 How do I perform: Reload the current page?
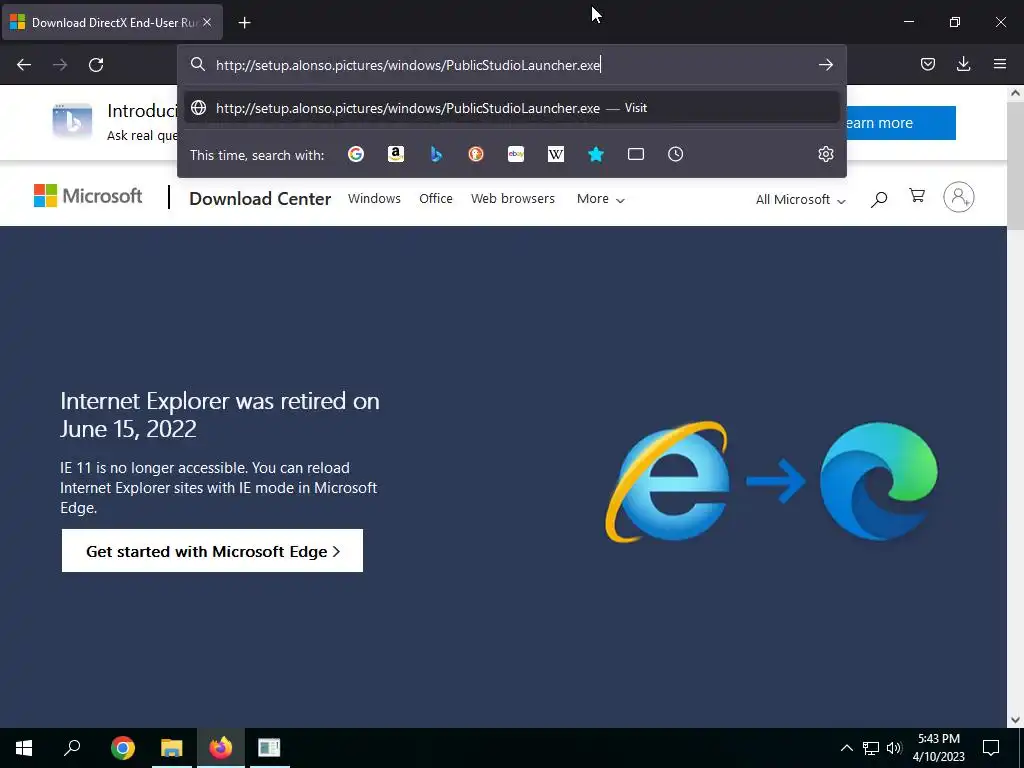tap(96, 65)
